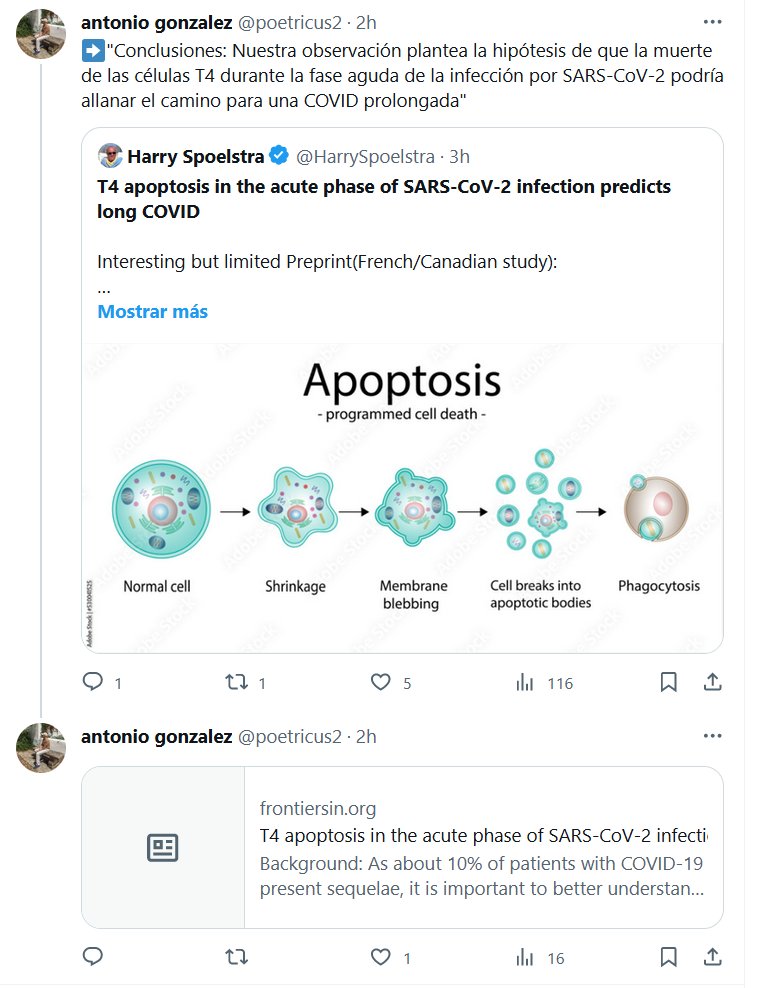Repost the first tweet about T4 cells

(237, 682)
